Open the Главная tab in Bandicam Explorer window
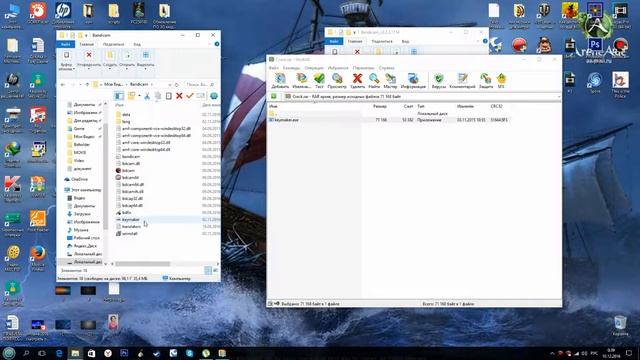 point(87,44)
